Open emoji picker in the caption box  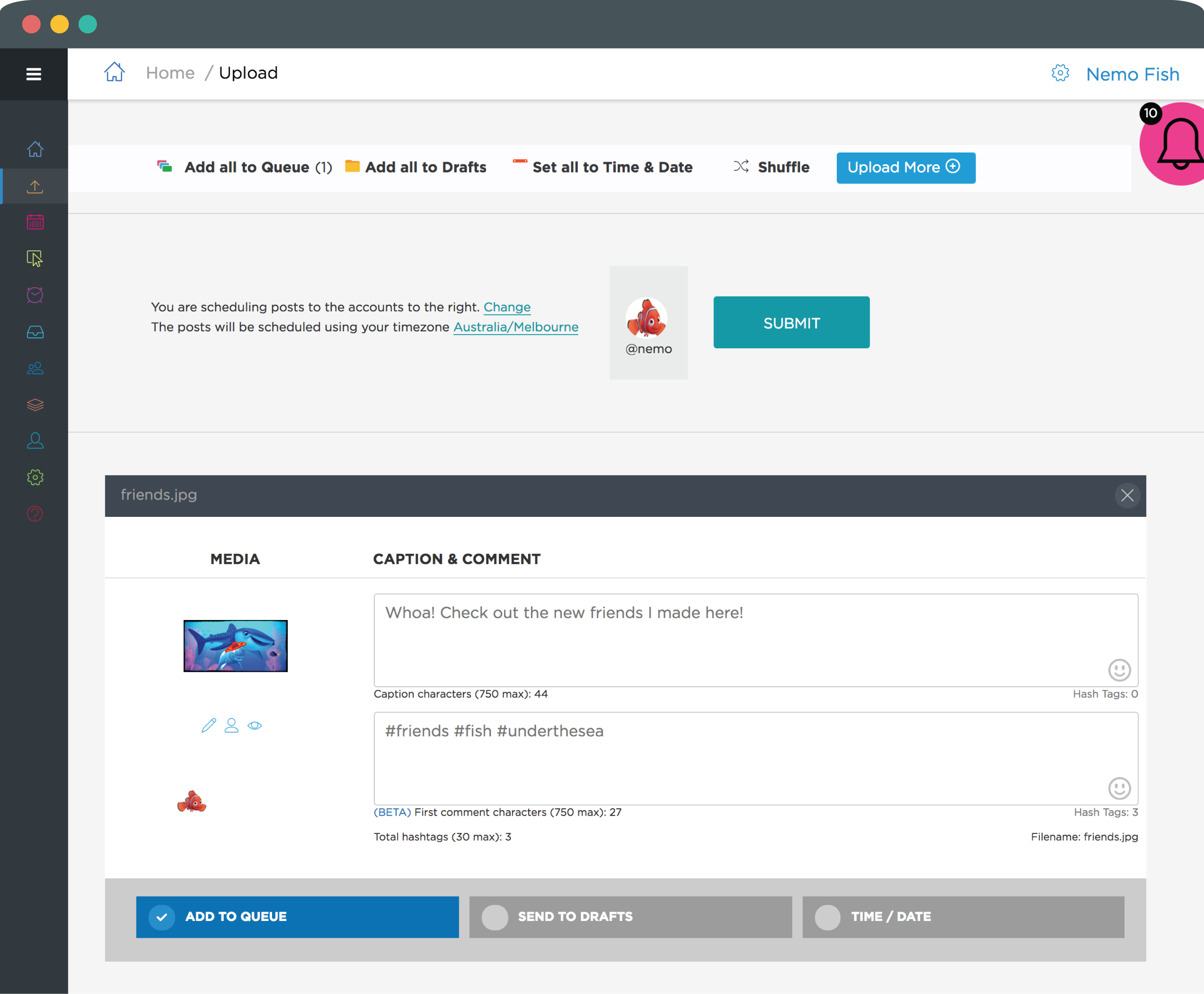click(1119, 670)
